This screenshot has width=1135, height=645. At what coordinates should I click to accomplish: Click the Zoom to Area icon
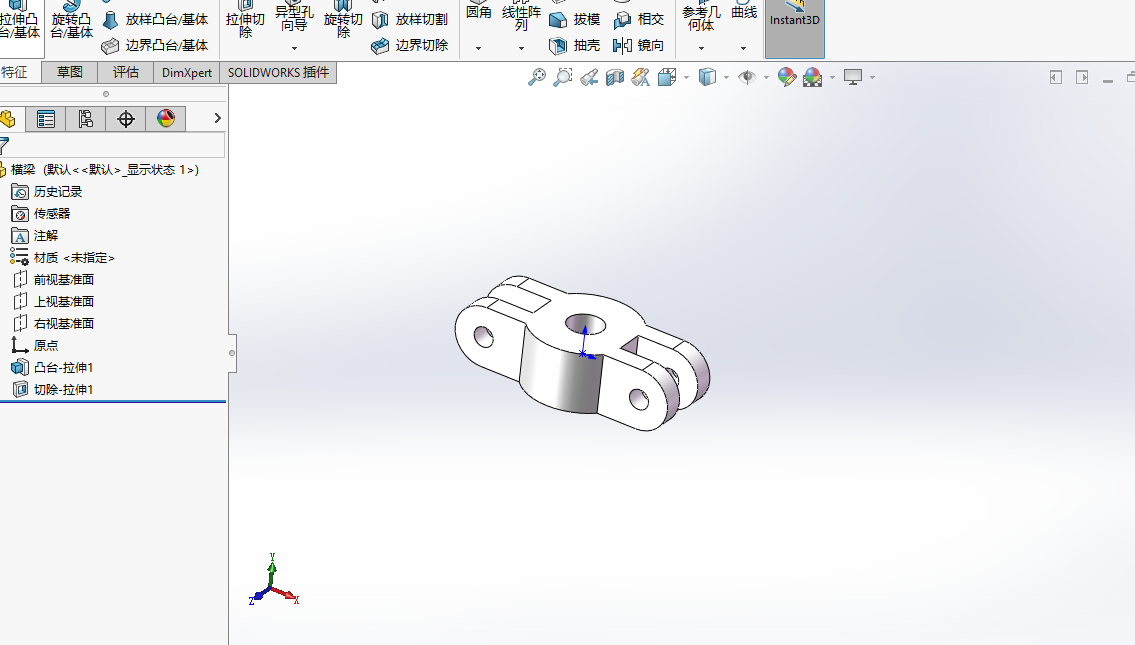(x=562, y=77)
